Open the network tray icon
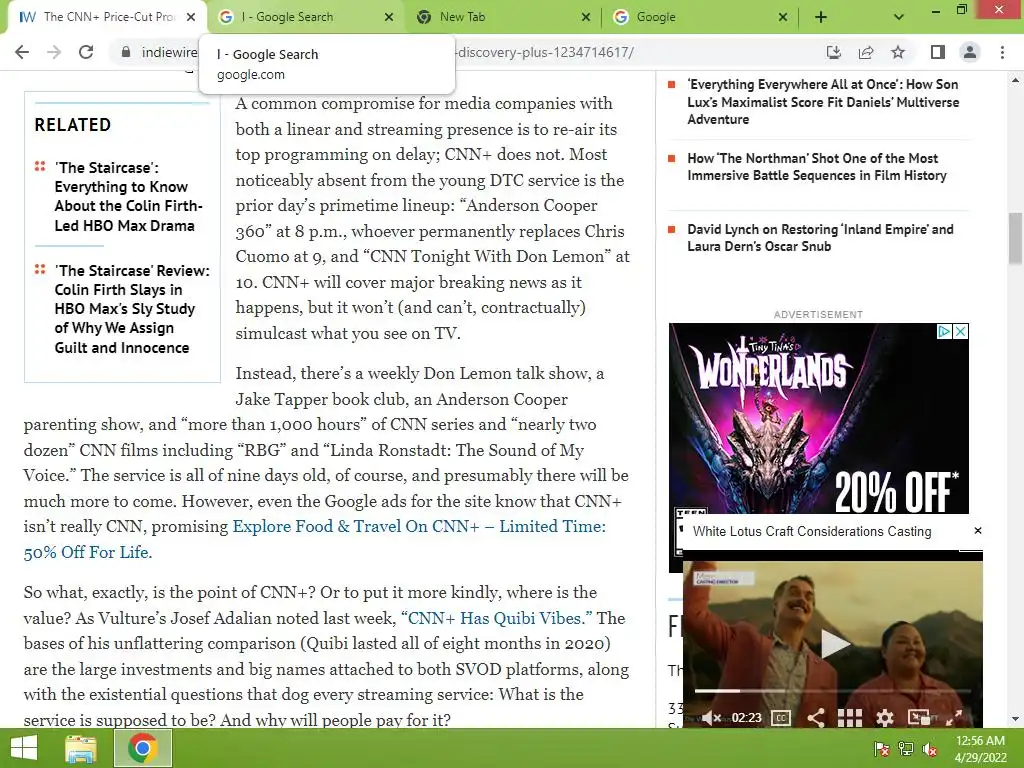 pos(906,749)
